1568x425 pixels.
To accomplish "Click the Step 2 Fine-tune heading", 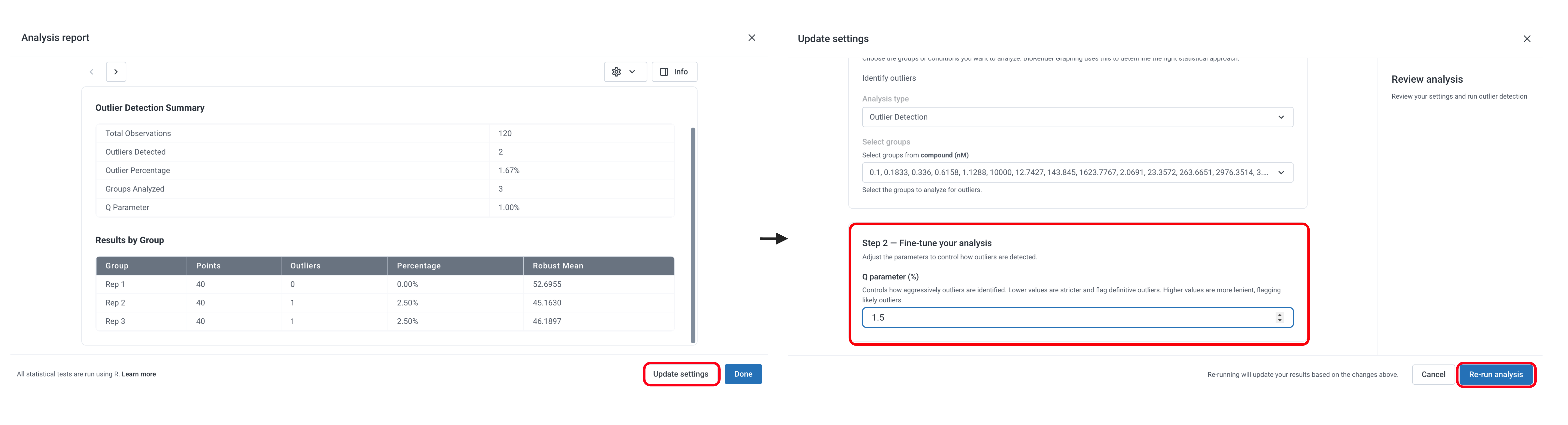I will [926, 243].
